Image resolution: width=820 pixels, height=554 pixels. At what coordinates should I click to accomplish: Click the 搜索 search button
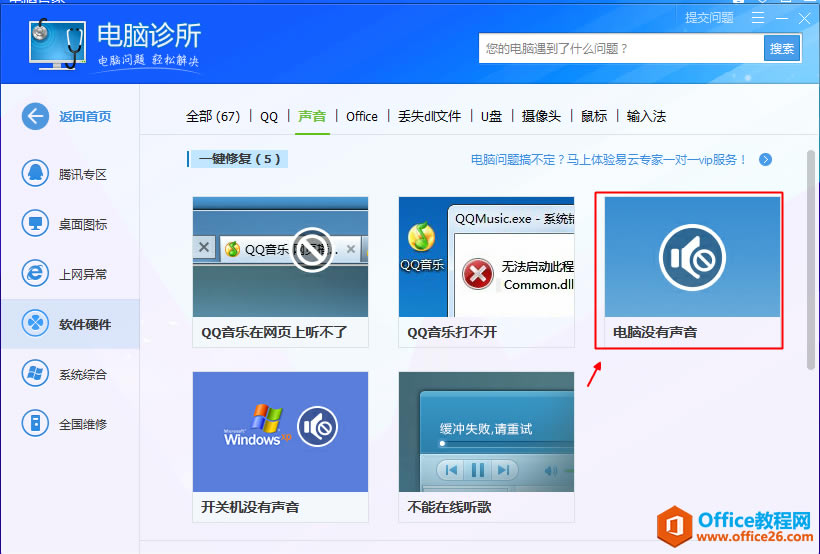(x=782, y=49)
